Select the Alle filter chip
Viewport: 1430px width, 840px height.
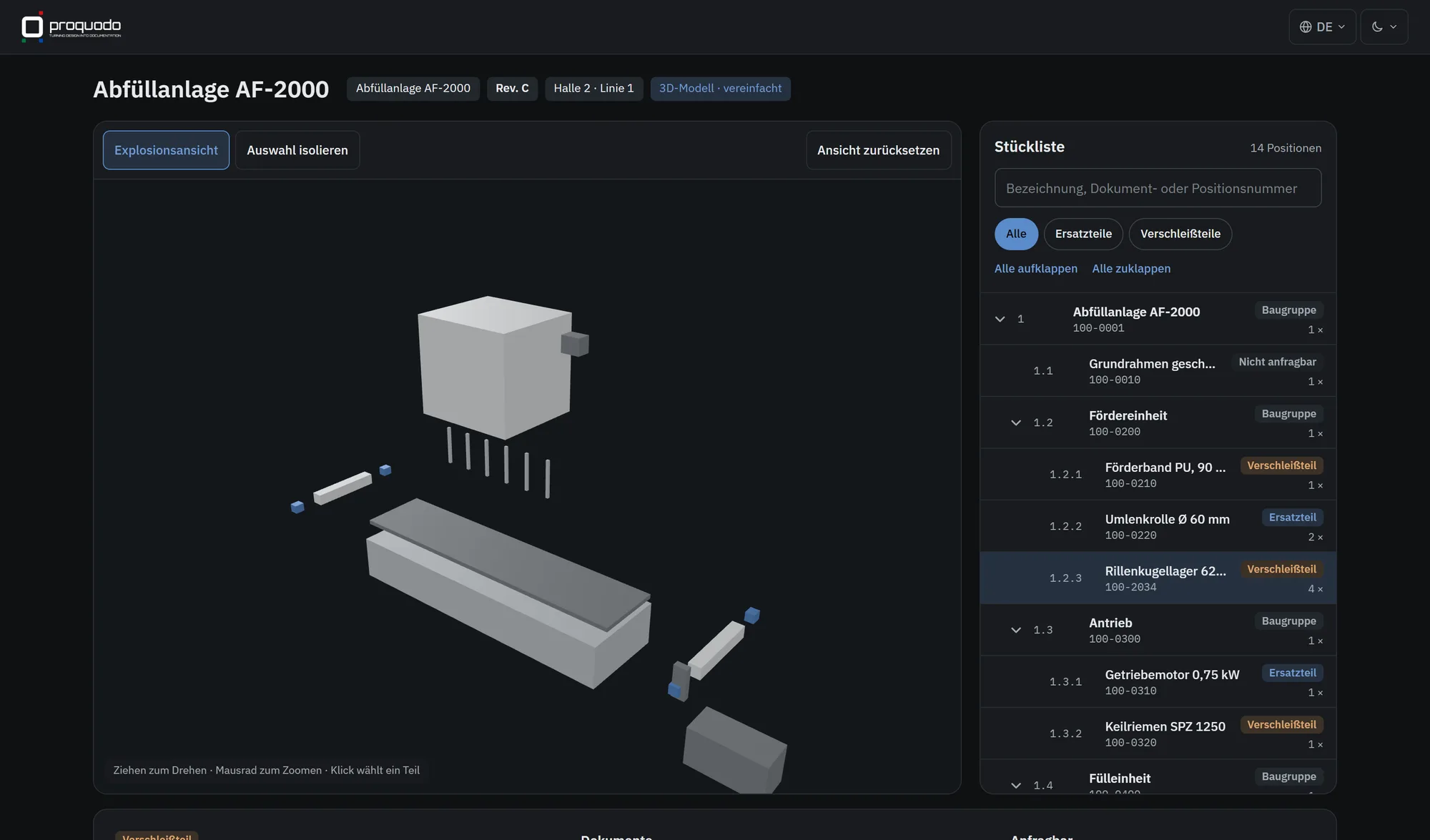1016,234
